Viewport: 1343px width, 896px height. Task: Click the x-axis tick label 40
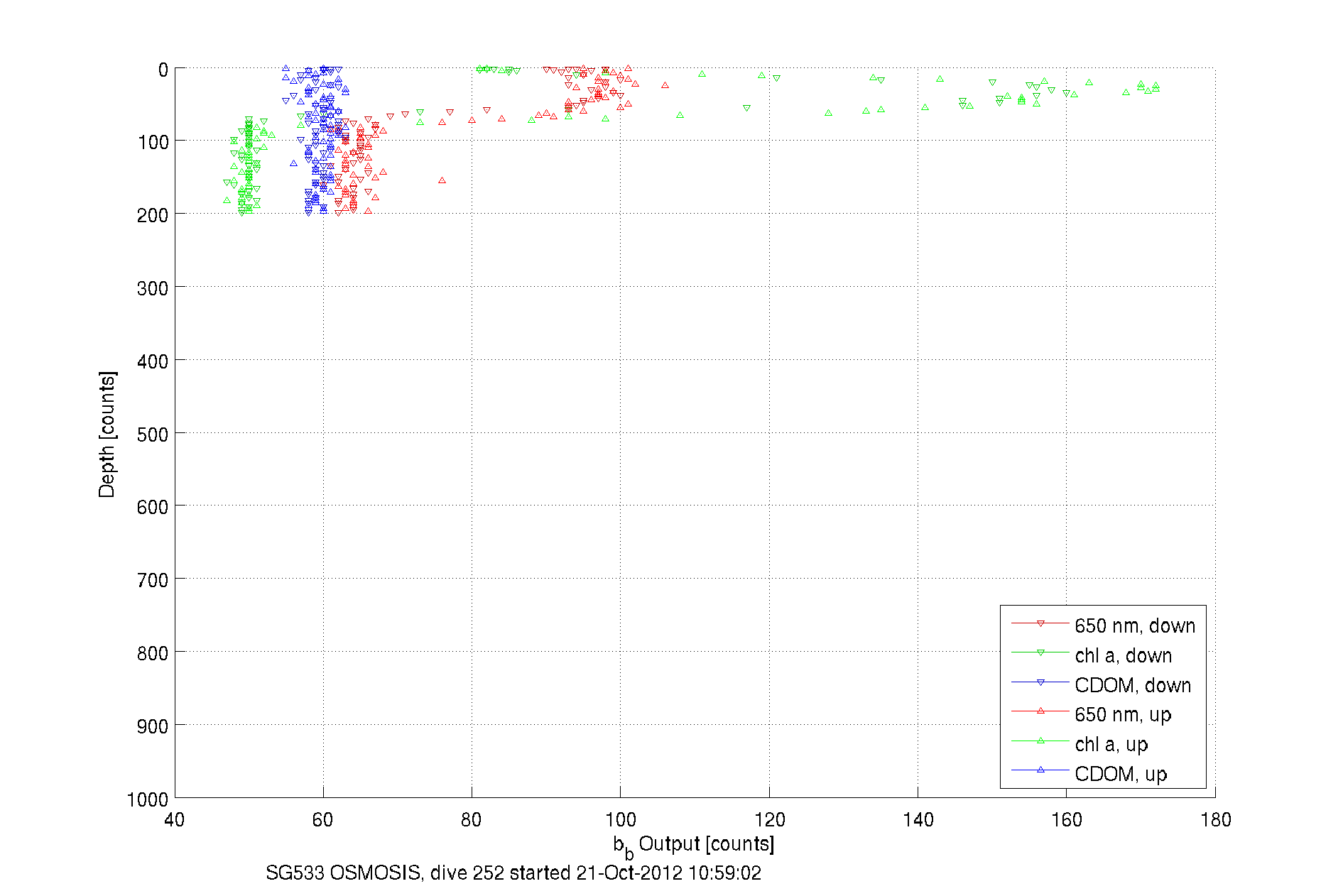174,820
